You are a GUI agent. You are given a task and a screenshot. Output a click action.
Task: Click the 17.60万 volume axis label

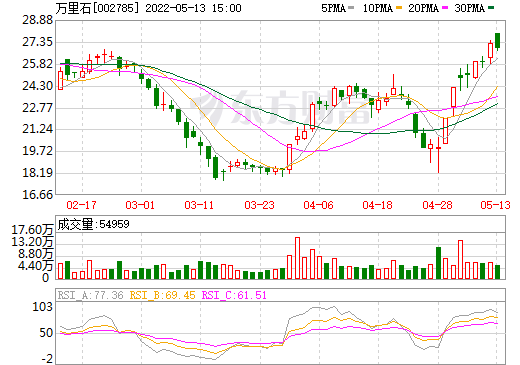click(32, 230)
